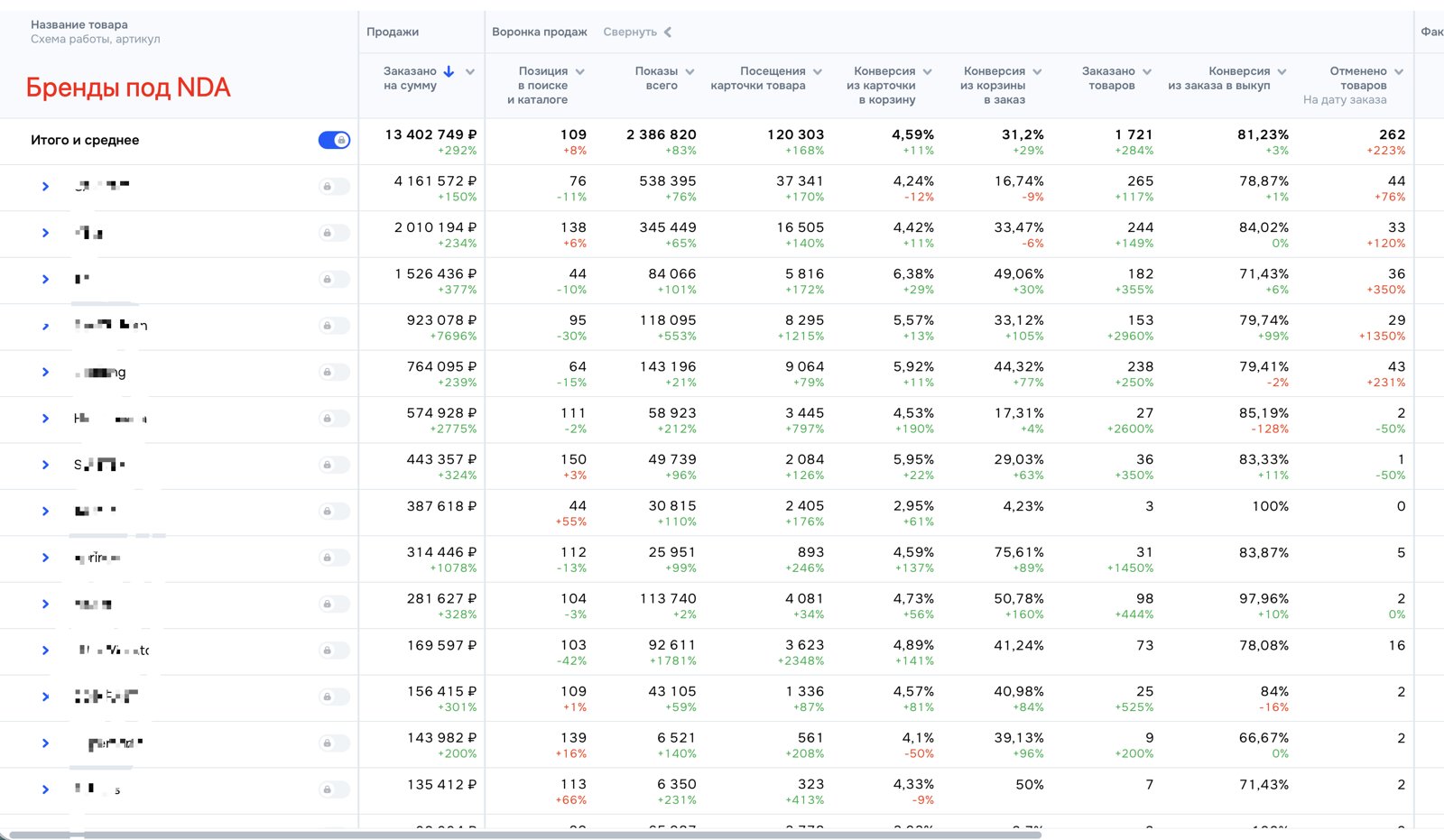1444x840 pixels.
Task: Collapse the funnel with the Свернуть link
Action: [637, 32]
